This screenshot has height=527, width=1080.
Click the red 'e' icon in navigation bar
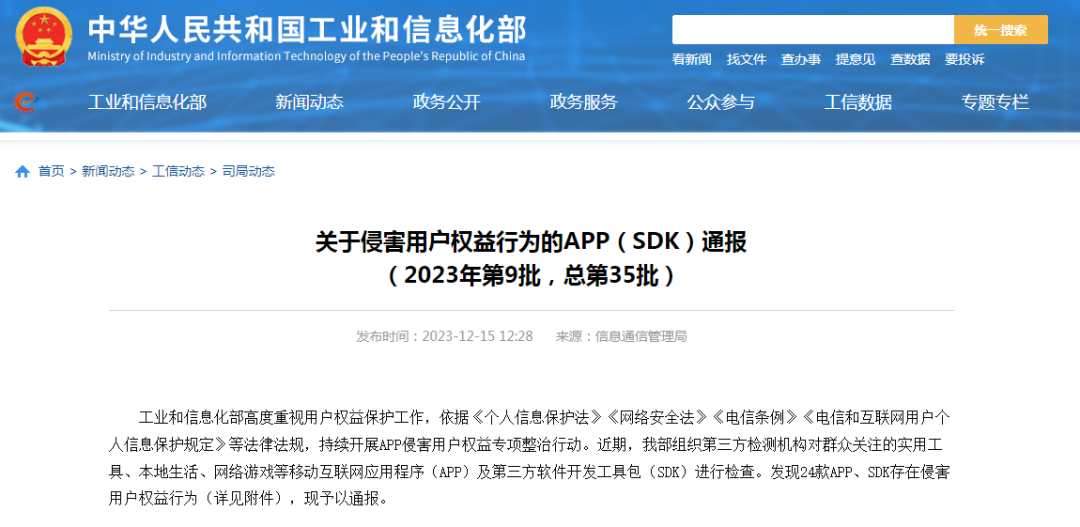tap(24, 101)
